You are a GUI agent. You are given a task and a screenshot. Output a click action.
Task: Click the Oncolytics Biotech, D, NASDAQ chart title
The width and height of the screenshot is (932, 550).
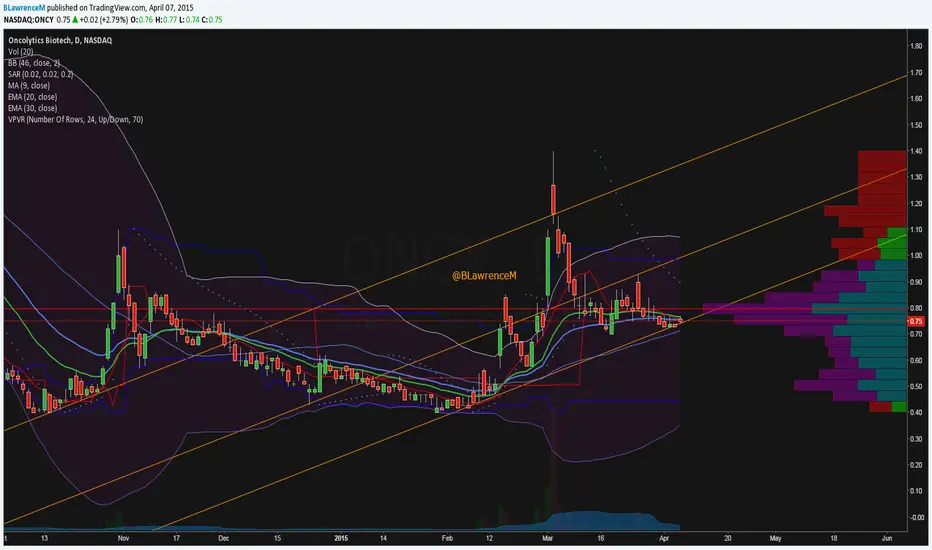click(x=60, y=40)
